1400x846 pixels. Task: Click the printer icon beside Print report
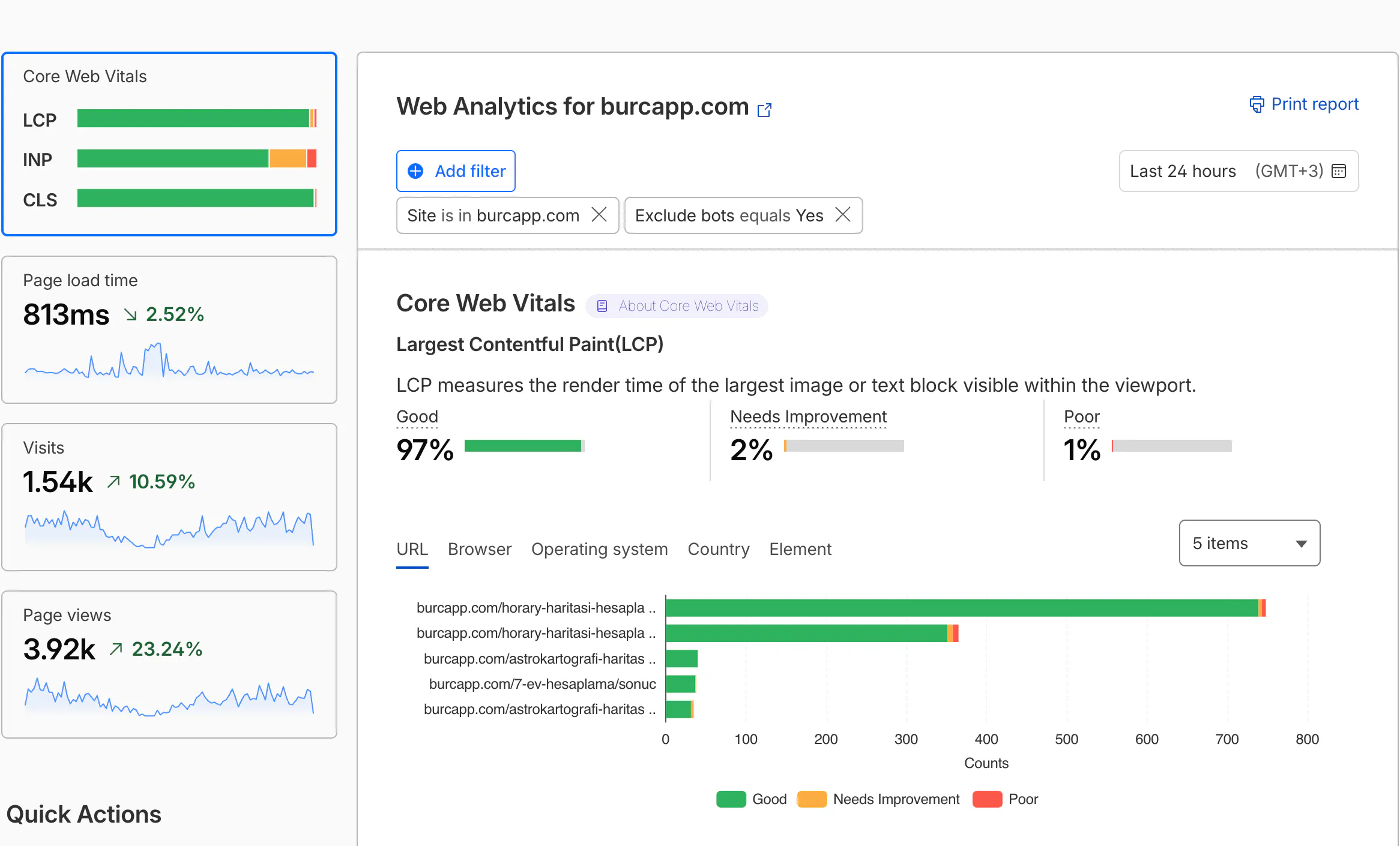coord(1257,104)
